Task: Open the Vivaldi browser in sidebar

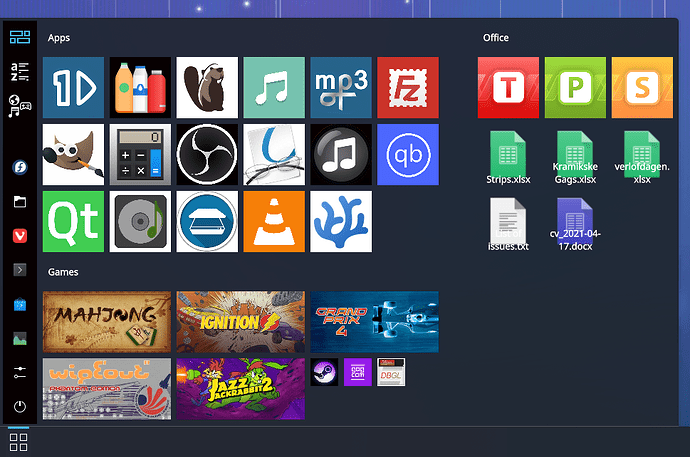Action: click(x=19, y=234)
